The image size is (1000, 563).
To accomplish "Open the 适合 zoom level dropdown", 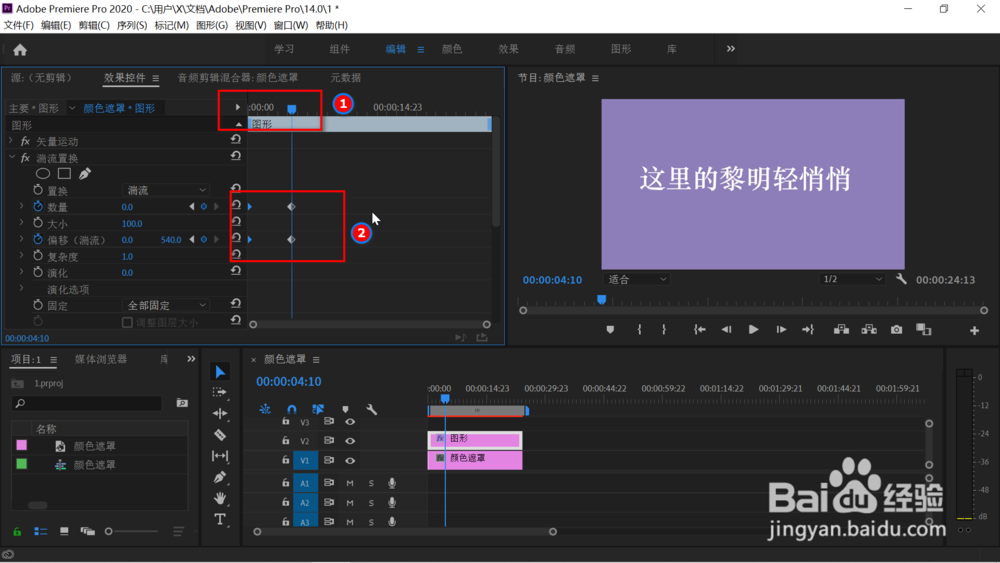I will [636, 279].
